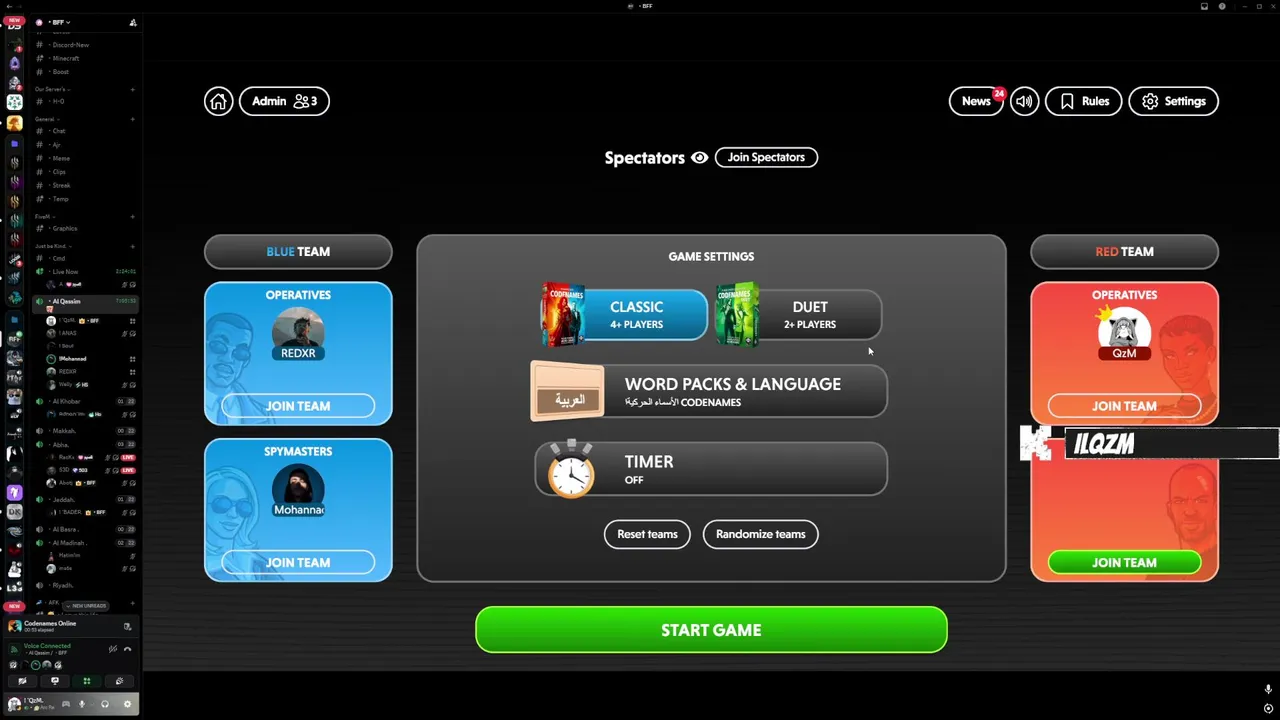Open Discord inbox icon in title bar
1280x720 pixels.
tap(1205, 6)
